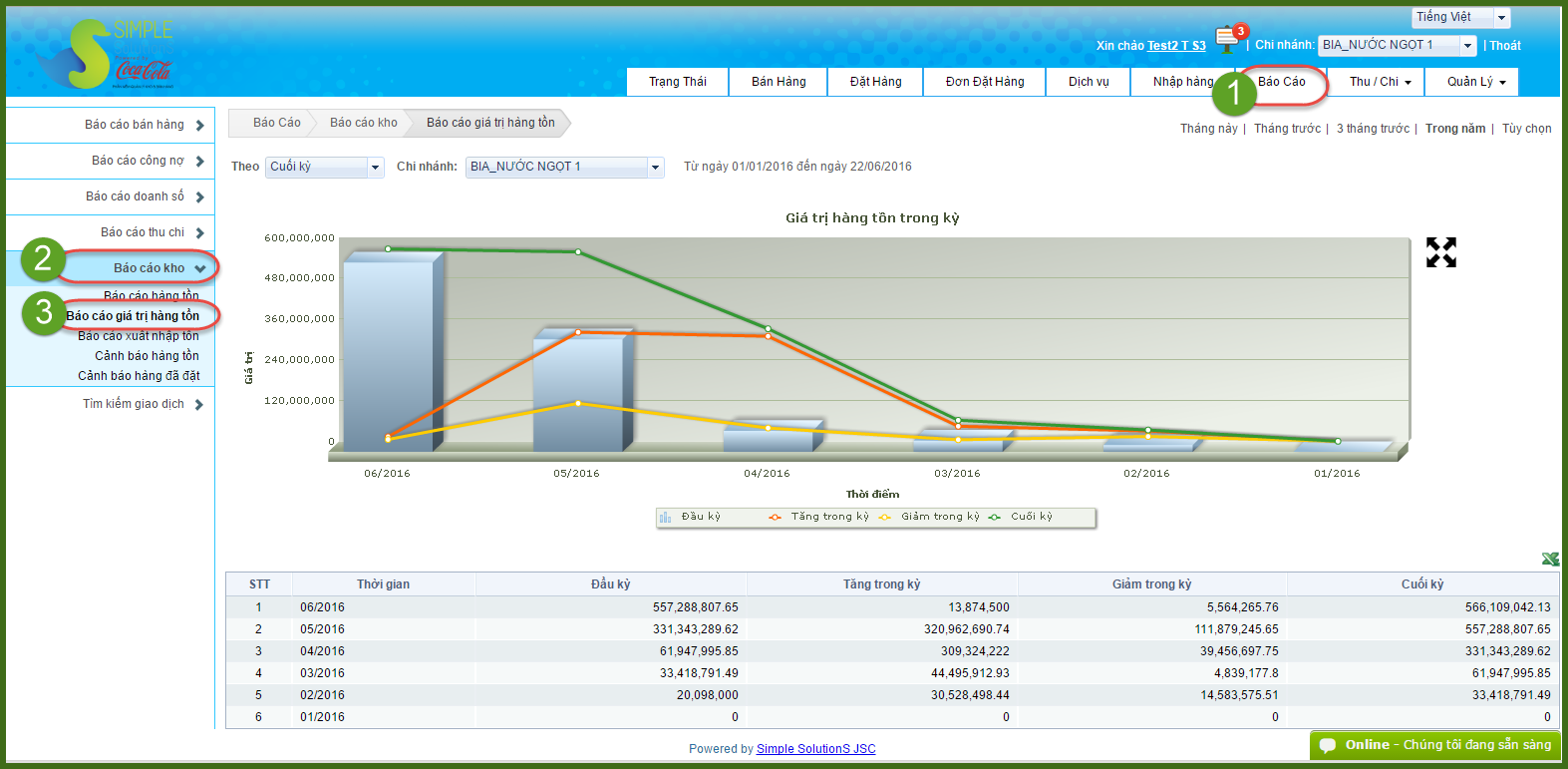This screenshot has width=1568, height=769.
Task: Click the Simple Solutions logo
Action: pyautogui.click(x=105, y=55)
